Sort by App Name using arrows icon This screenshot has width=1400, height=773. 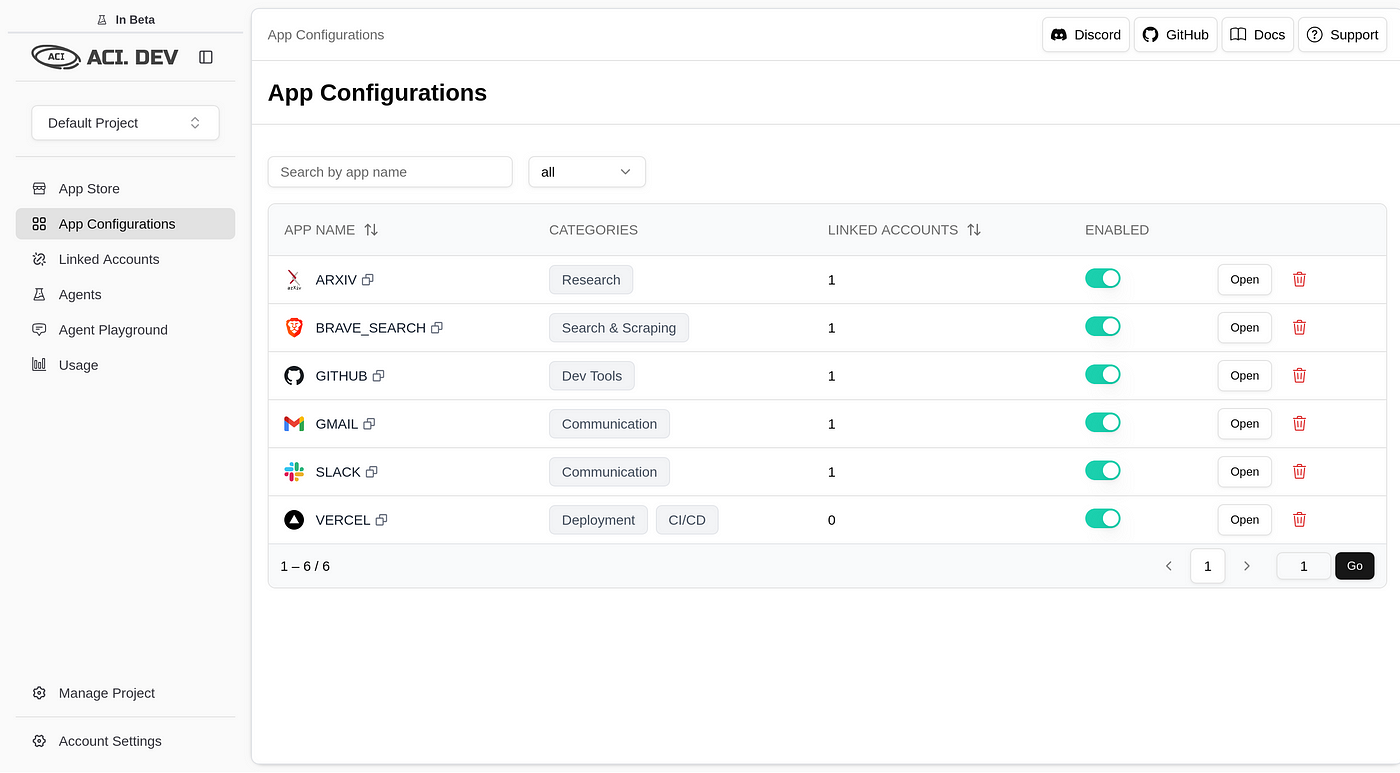point(371,230)
